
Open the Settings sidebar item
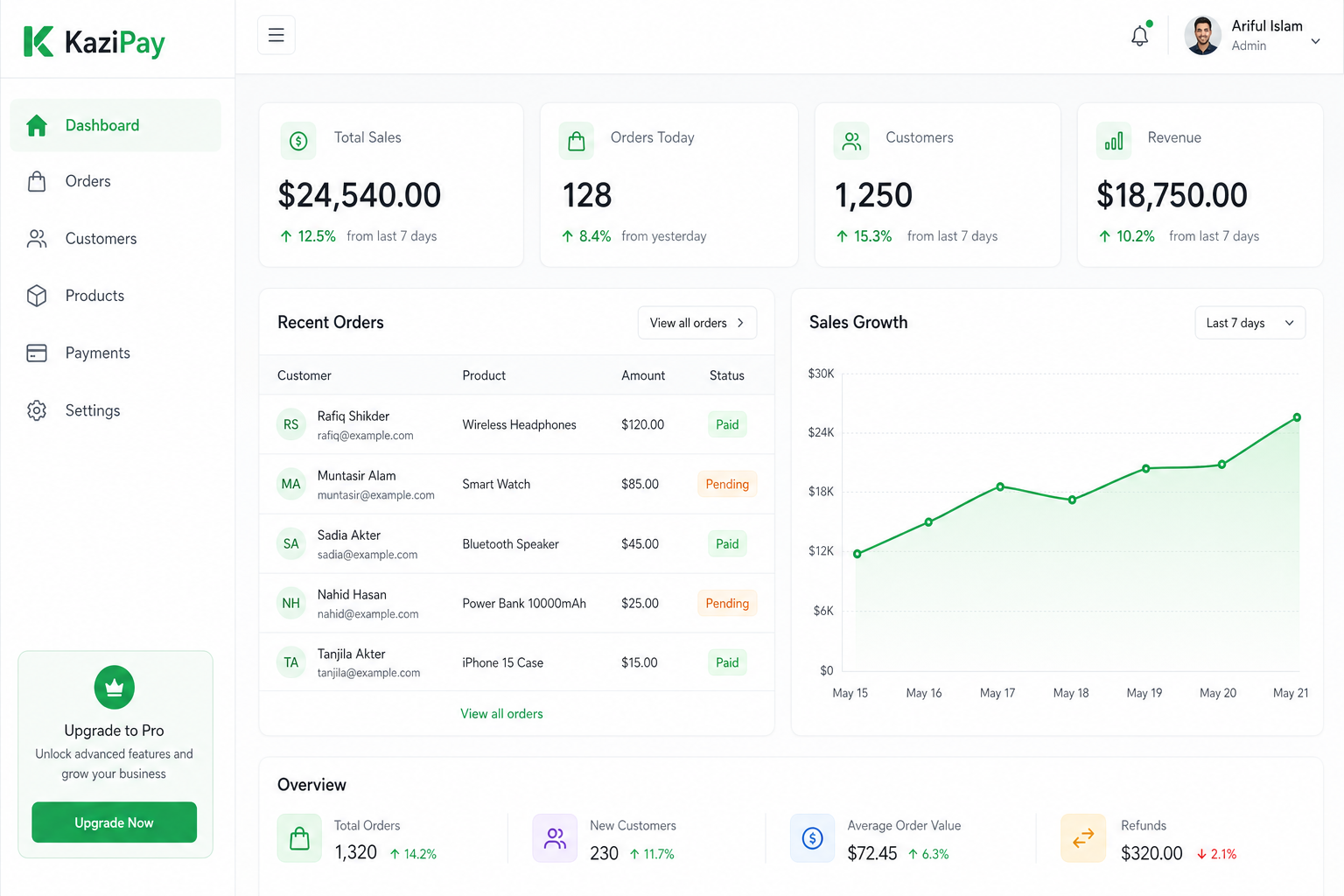click(115, 410)
